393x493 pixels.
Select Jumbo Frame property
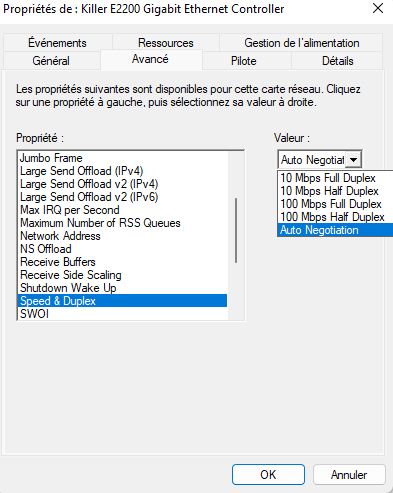point(122,158)
